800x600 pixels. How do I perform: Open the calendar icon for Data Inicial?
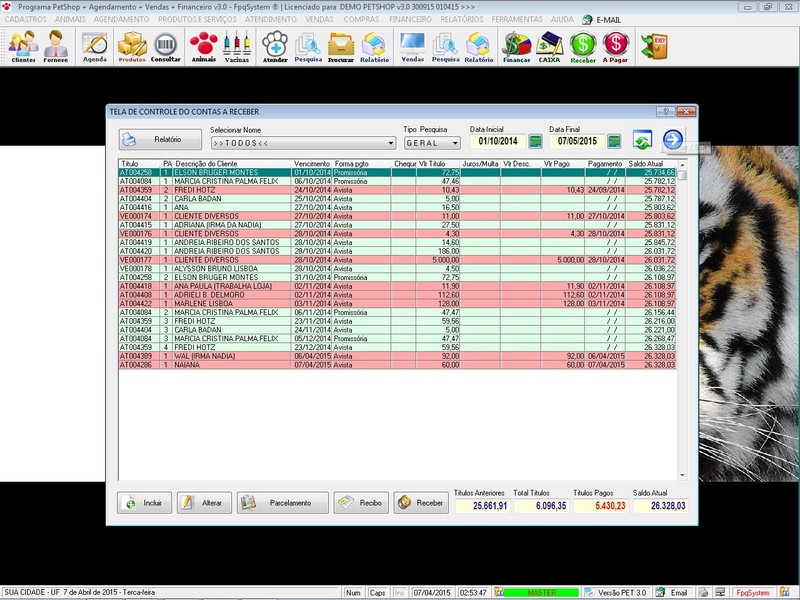535,141
